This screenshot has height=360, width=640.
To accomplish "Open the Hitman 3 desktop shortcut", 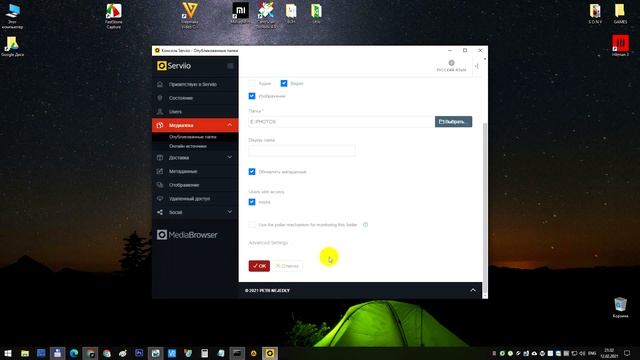I will coord(620,45).
